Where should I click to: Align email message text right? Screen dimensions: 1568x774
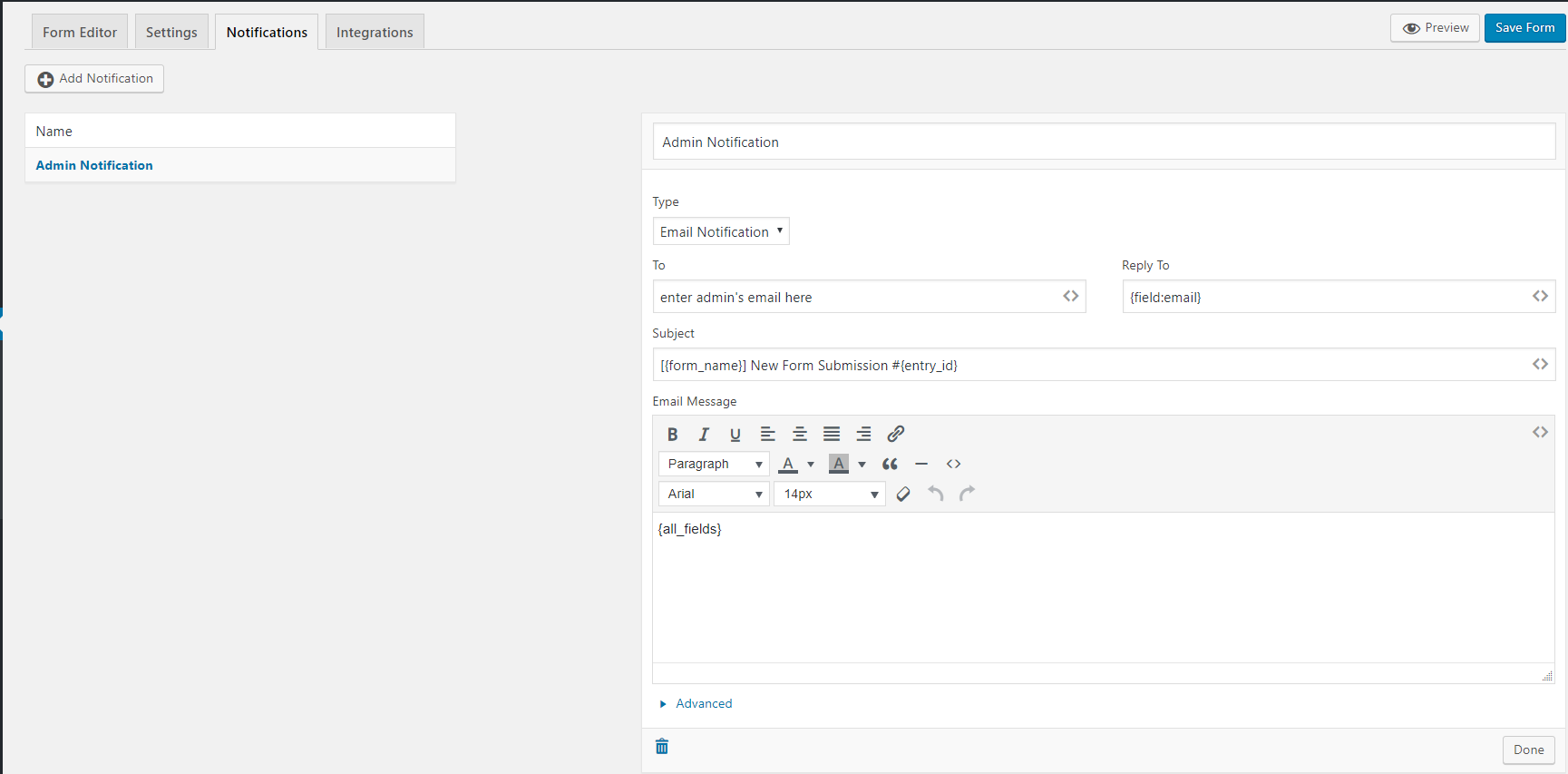click(x=863, y=434)
